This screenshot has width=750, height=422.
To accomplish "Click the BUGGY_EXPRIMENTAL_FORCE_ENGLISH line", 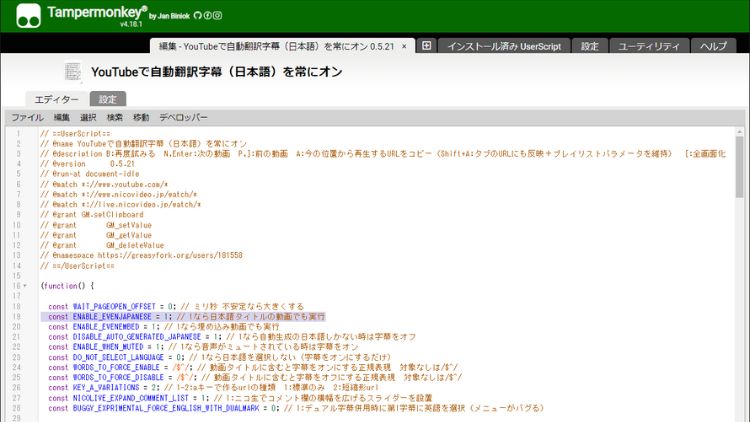I will (x=296, y=408).
